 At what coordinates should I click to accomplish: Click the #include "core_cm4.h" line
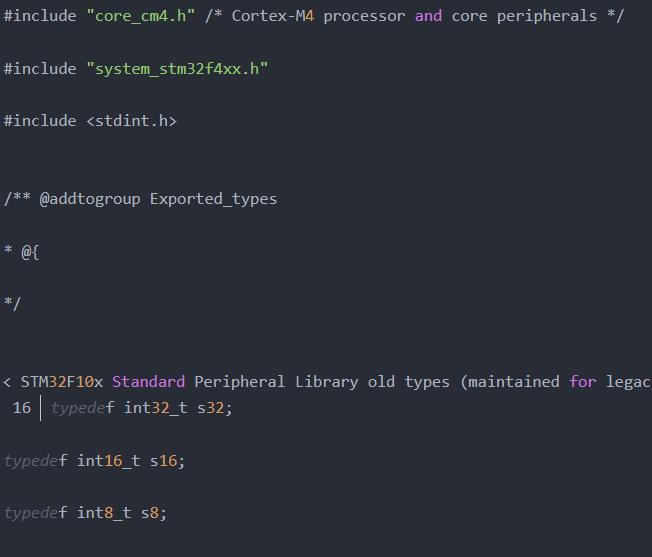314,16
